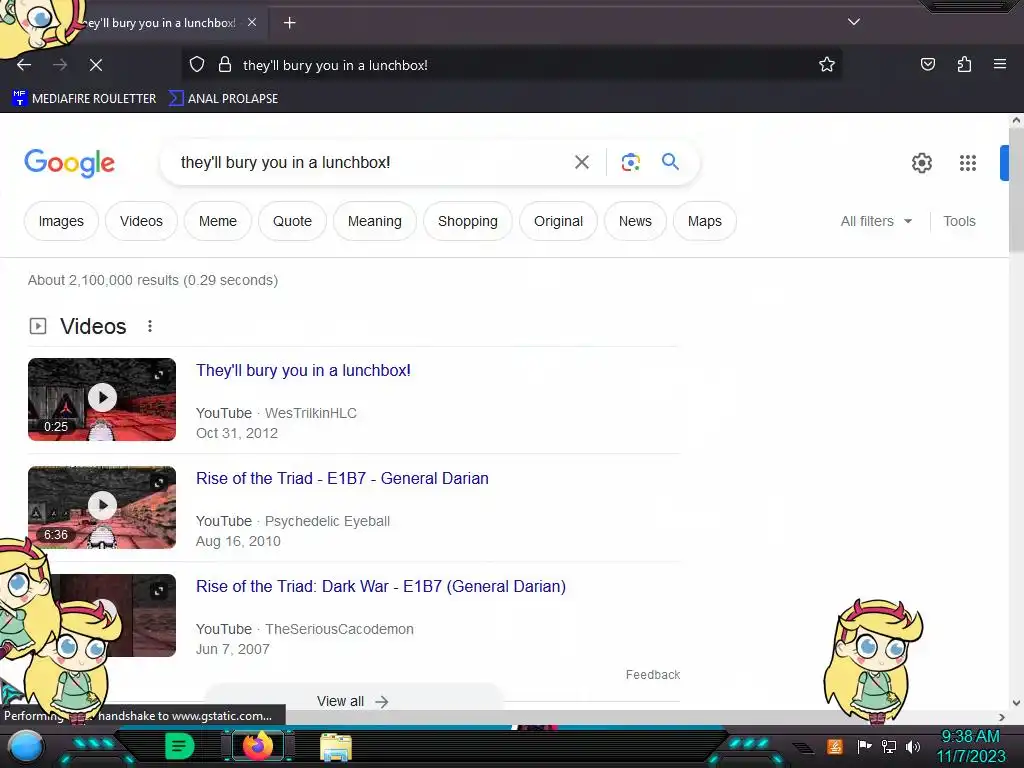
Task: Open the volume speaker icon
Action: [x=912, y=746]
